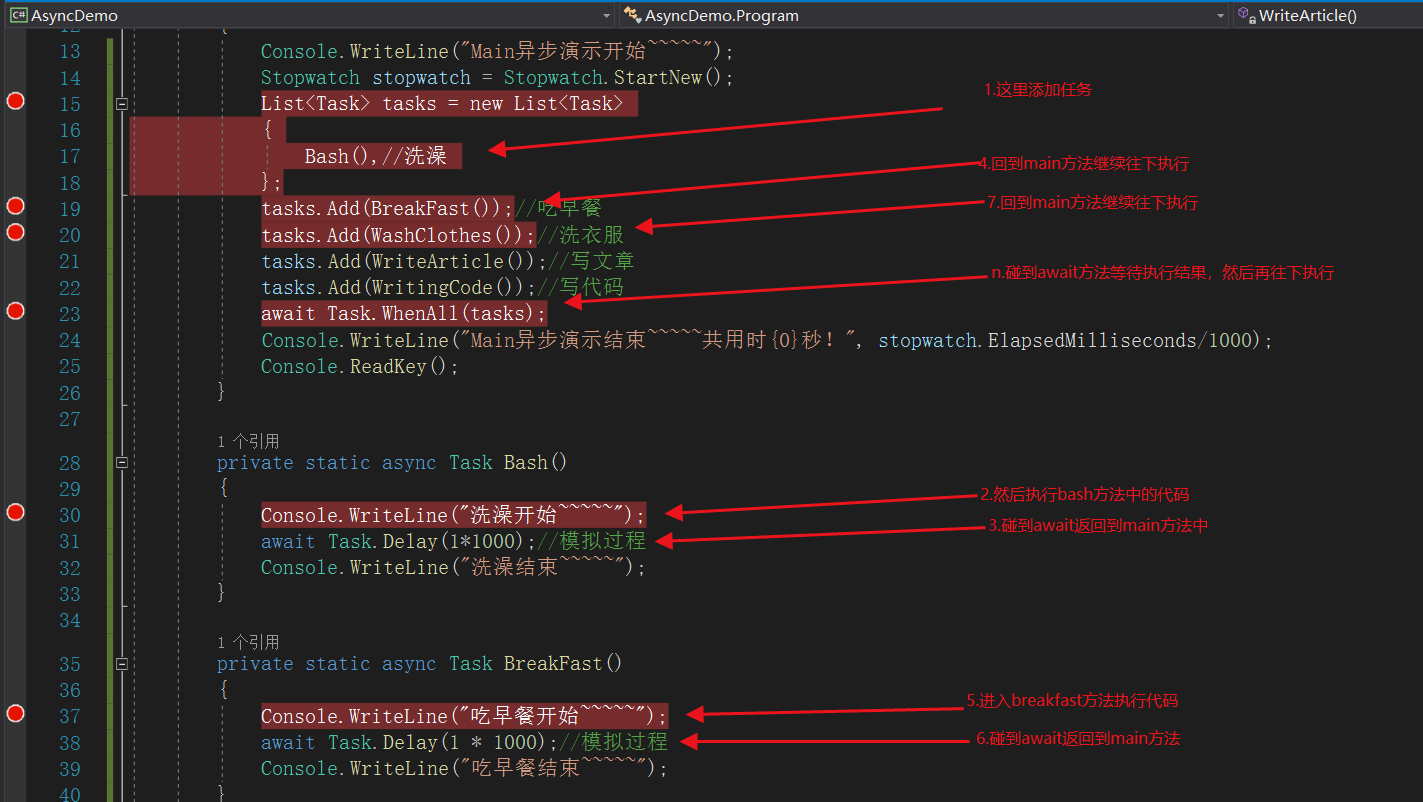Click line number 38
The width and height of the screenshot is (1423, 802).
point(70,742)
